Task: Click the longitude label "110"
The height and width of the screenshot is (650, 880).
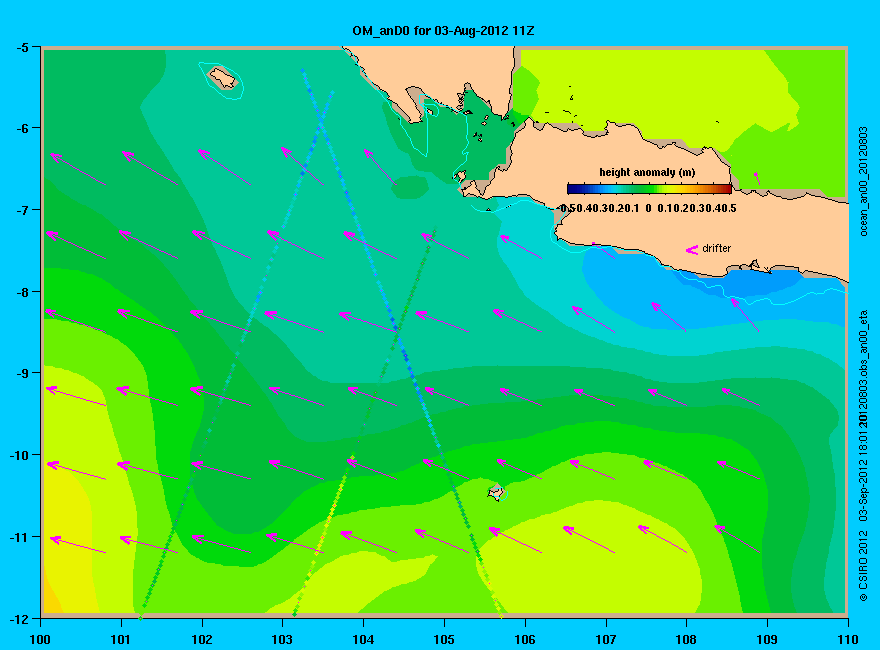Action: [848, 639]
